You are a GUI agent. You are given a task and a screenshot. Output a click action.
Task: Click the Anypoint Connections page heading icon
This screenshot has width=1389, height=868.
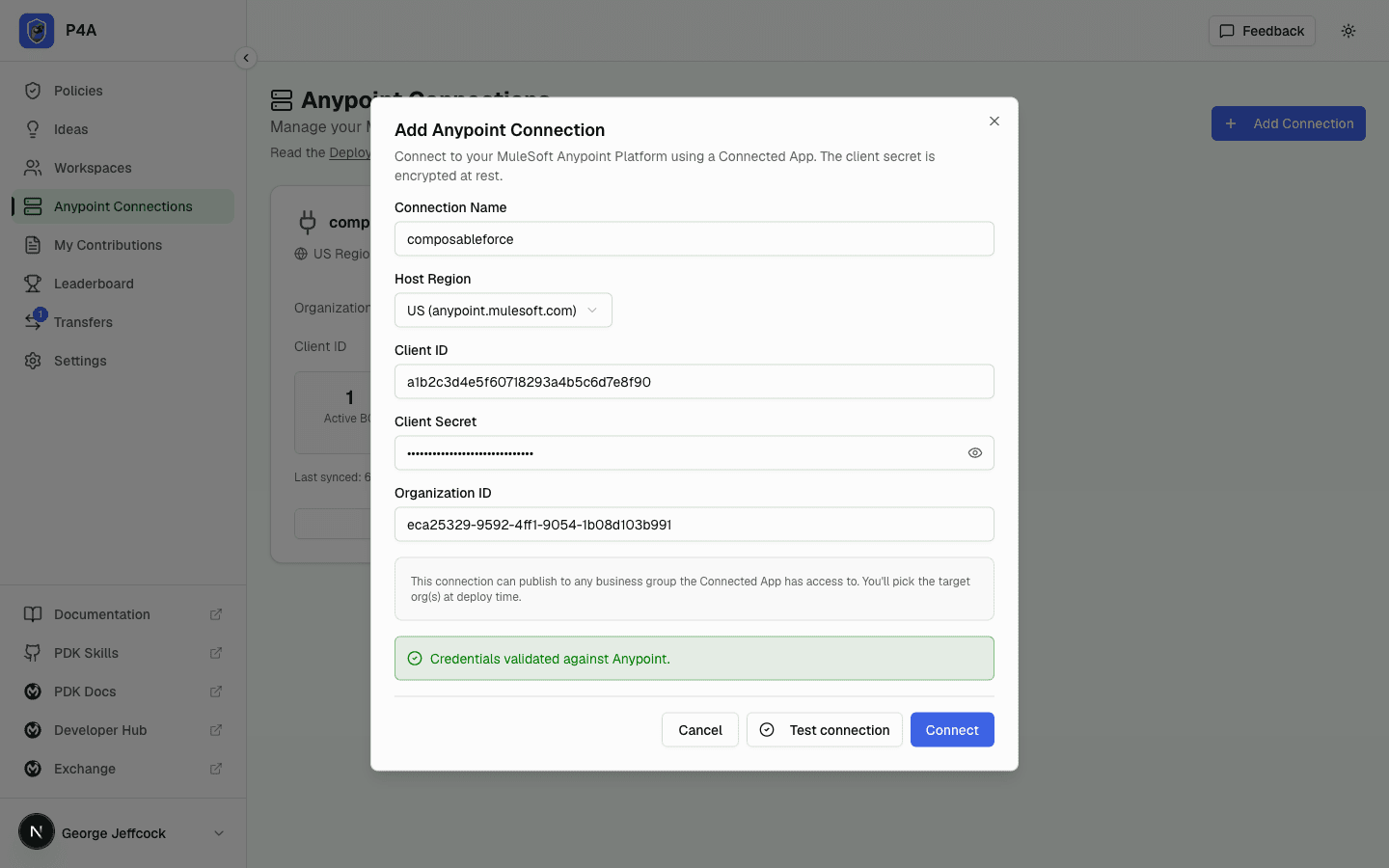point(282,100)
